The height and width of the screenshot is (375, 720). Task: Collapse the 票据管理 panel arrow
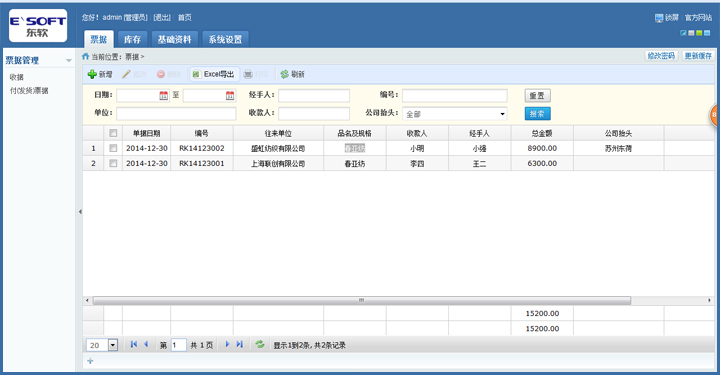point(69,61)
